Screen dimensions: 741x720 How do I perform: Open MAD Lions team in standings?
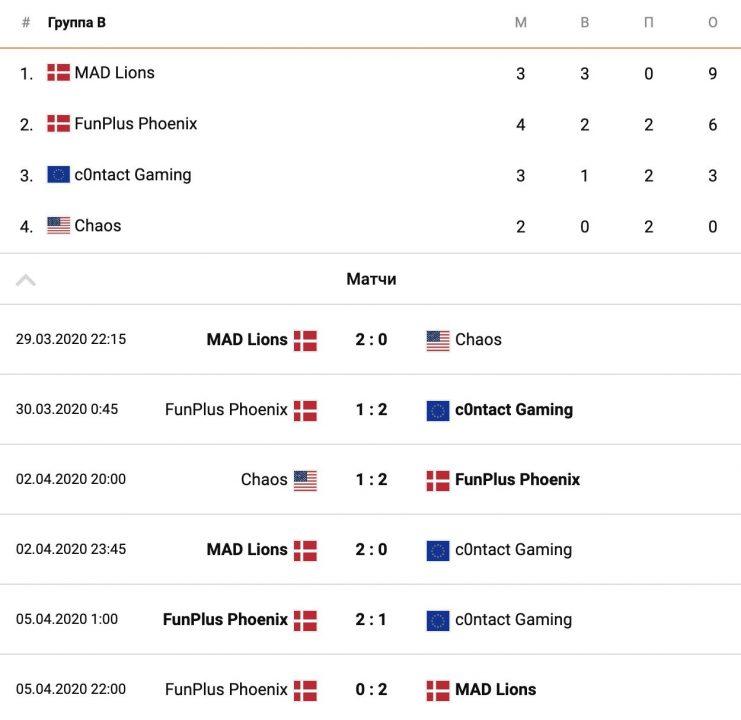click(x=114, y=72)
